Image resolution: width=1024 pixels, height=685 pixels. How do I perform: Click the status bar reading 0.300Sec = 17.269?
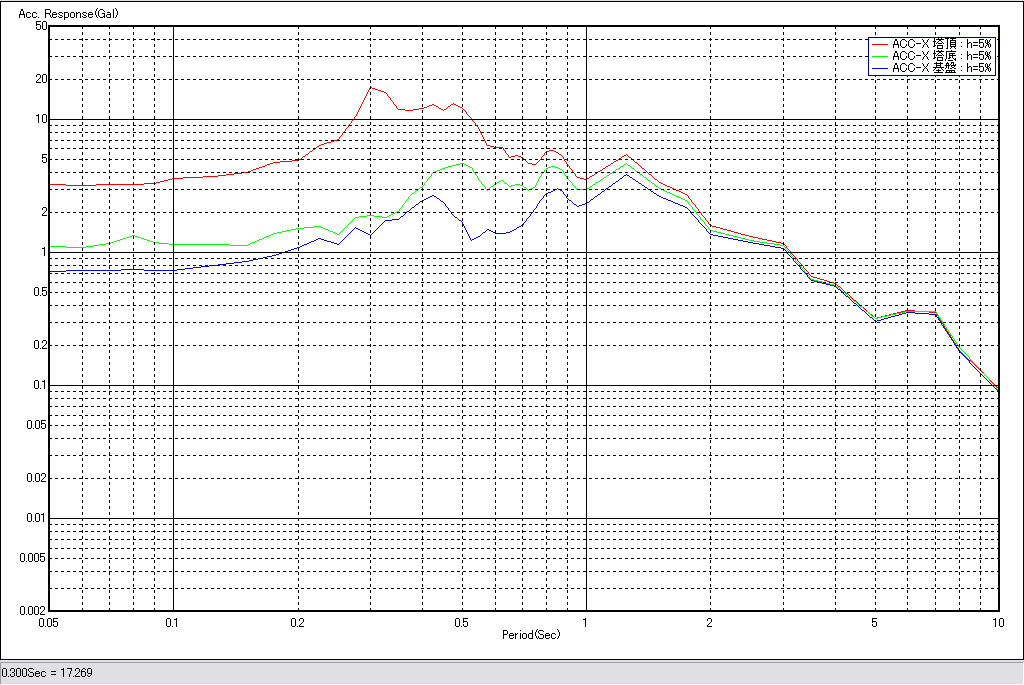(47, 672)
